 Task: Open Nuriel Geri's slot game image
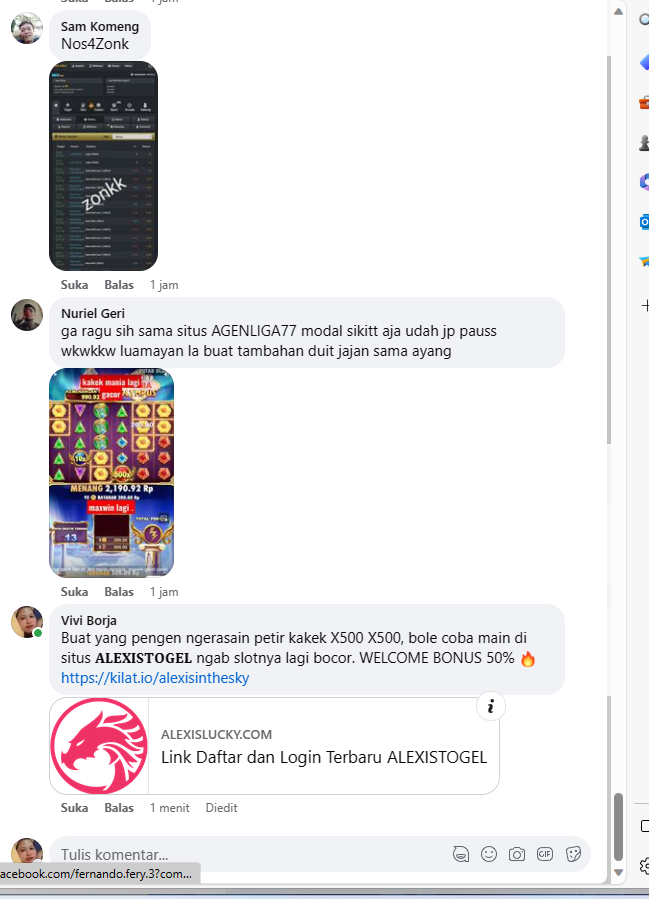pos(111,472)
